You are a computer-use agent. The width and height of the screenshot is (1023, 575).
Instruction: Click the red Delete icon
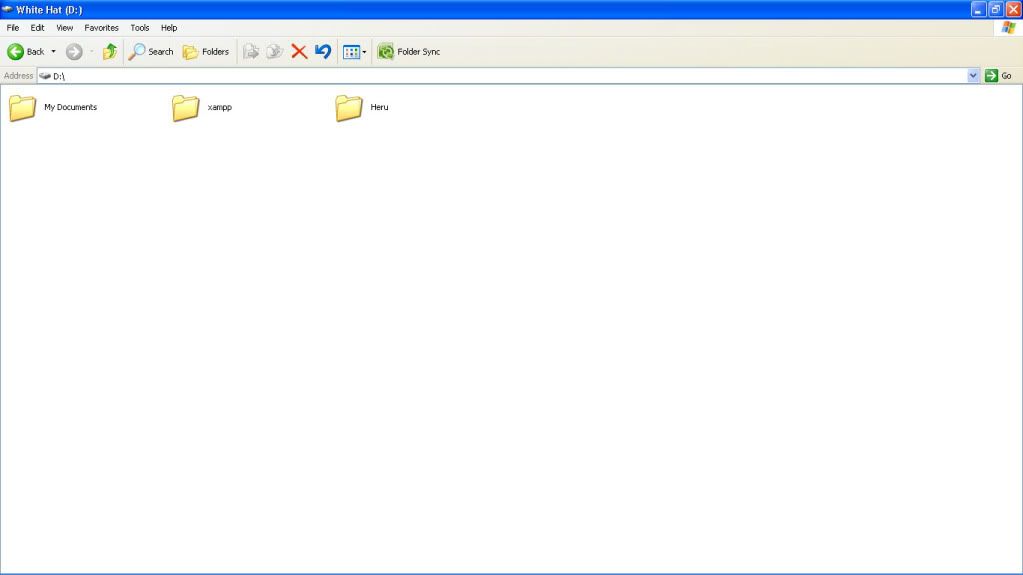click(x=299, y=52)
